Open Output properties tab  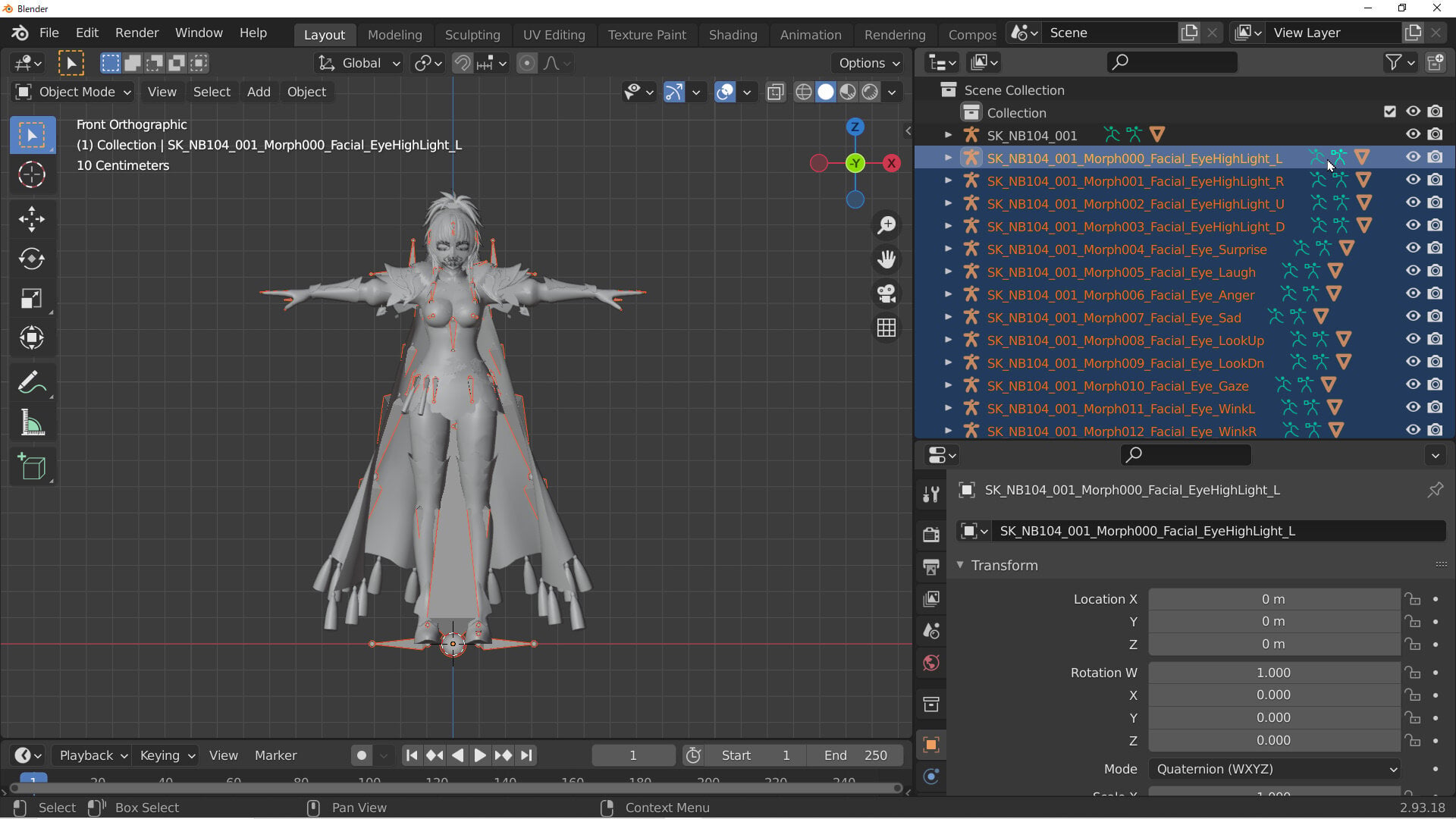pos(931,566)
